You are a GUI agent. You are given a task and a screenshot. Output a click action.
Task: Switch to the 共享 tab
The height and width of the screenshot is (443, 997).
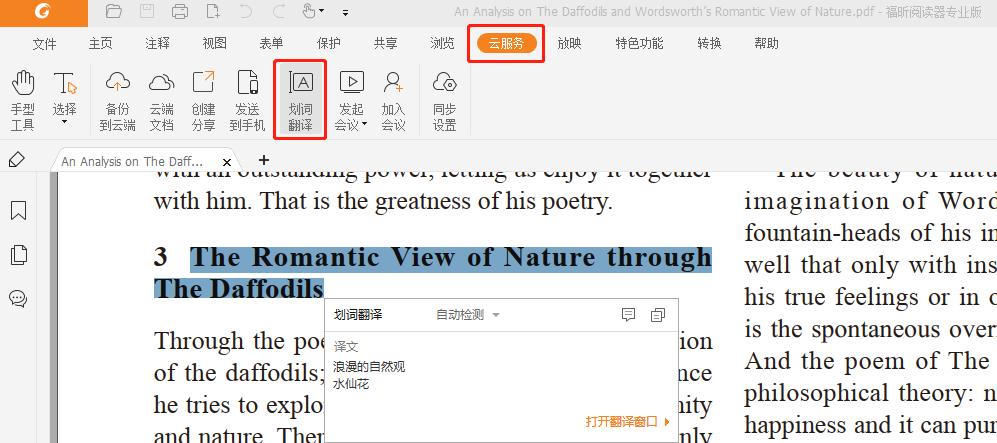[x=385, y=43]
